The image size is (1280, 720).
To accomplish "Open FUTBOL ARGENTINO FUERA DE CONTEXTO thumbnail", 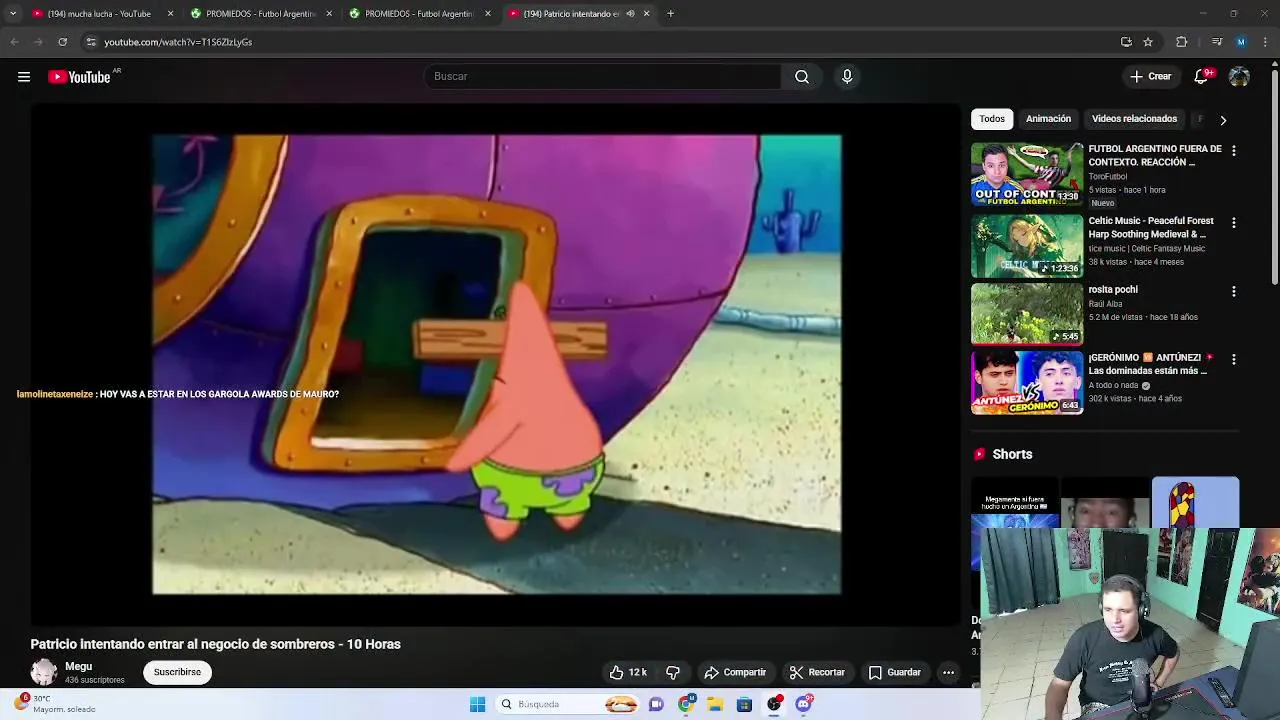I will click(x=1027, y=174).
